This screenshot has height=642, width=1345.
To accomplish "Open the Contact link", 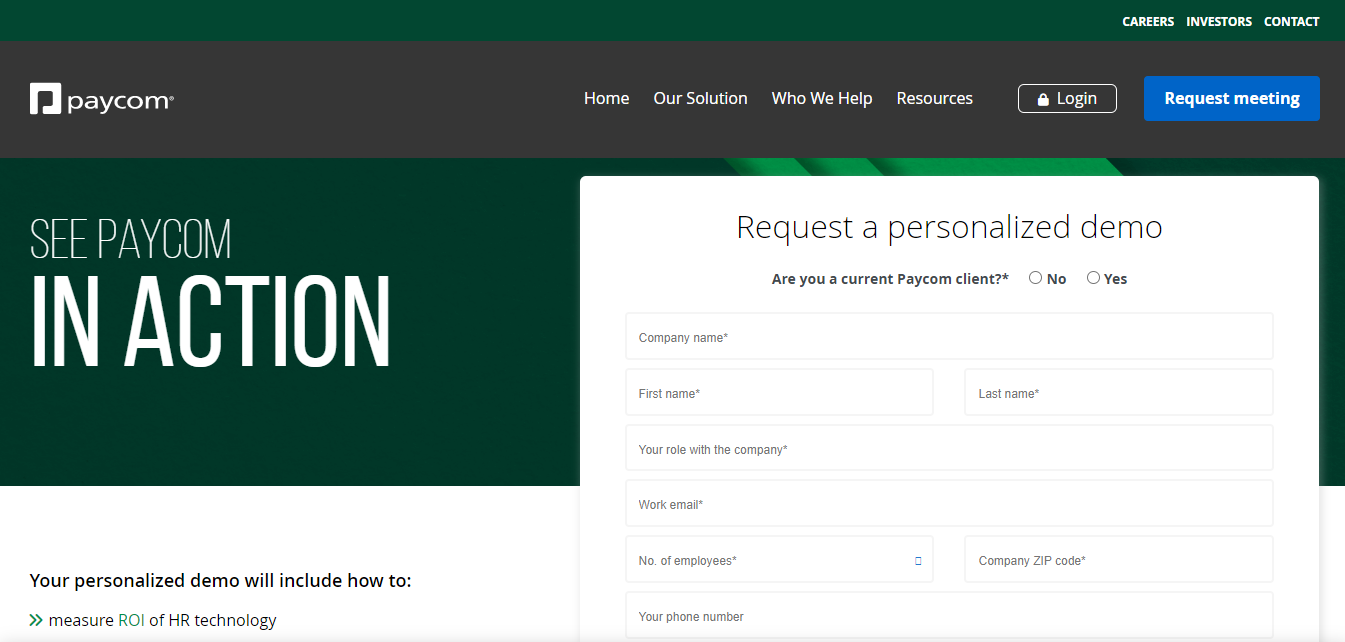I will pos(1292,21).
